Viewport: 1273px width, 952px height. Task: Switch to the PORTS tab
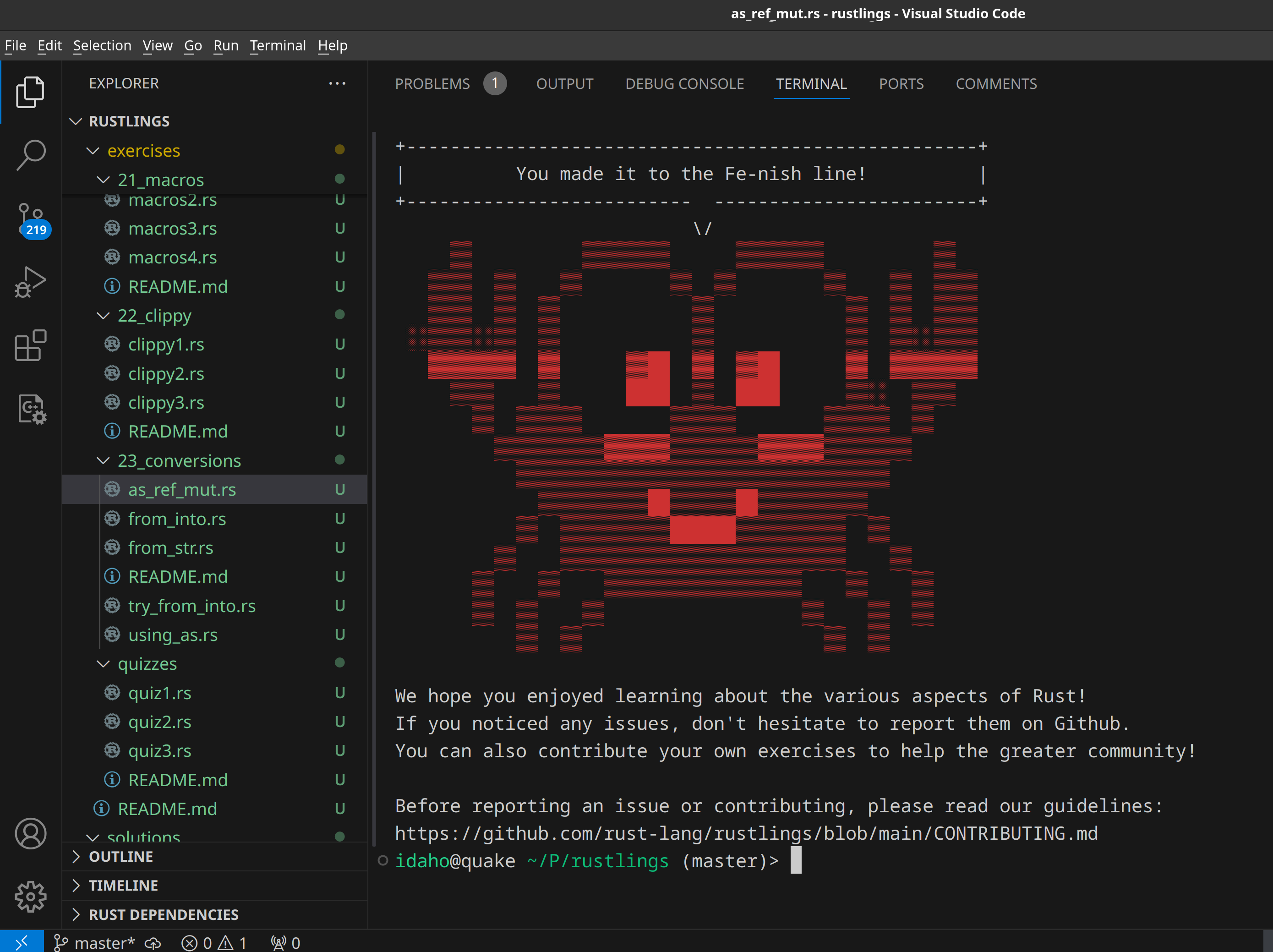click(x=901, y=84)
